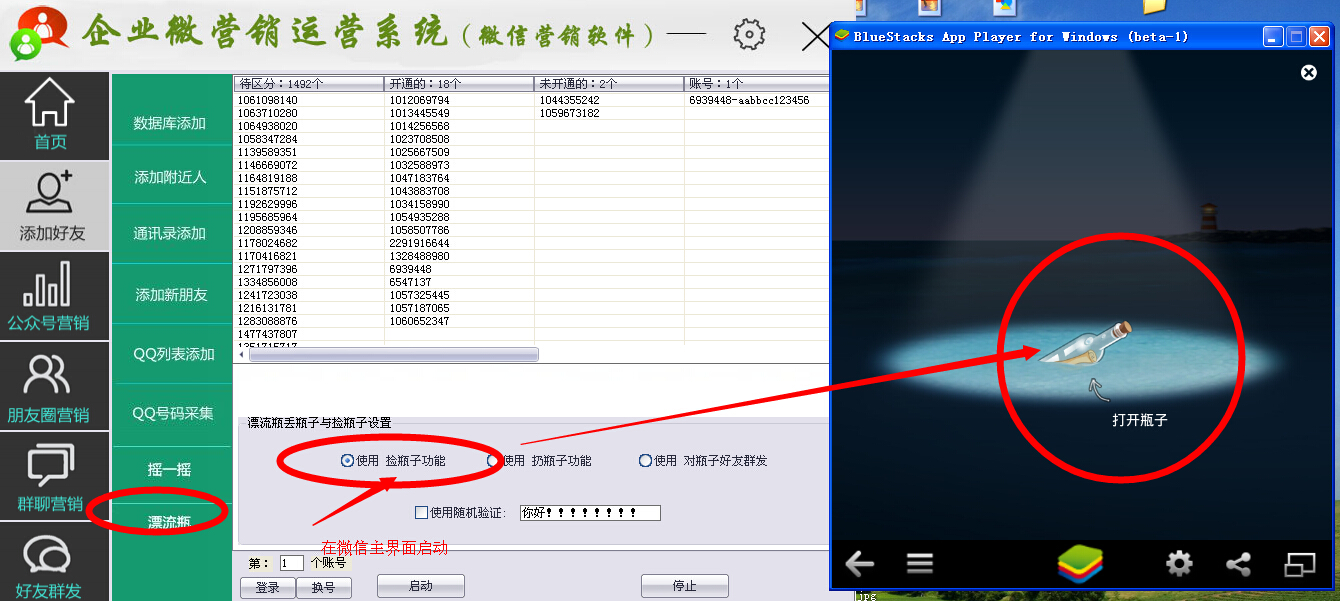Toggle BlueStacks full screen icon

click(1300, 564)
